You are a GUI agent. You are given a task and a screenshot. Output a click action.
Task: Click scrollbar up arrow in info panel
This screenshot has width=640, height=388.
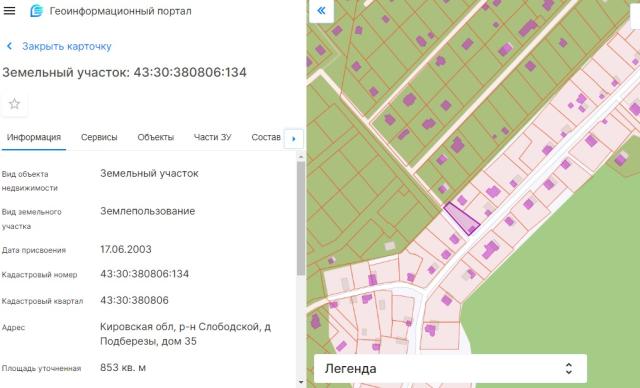[301, 157]
